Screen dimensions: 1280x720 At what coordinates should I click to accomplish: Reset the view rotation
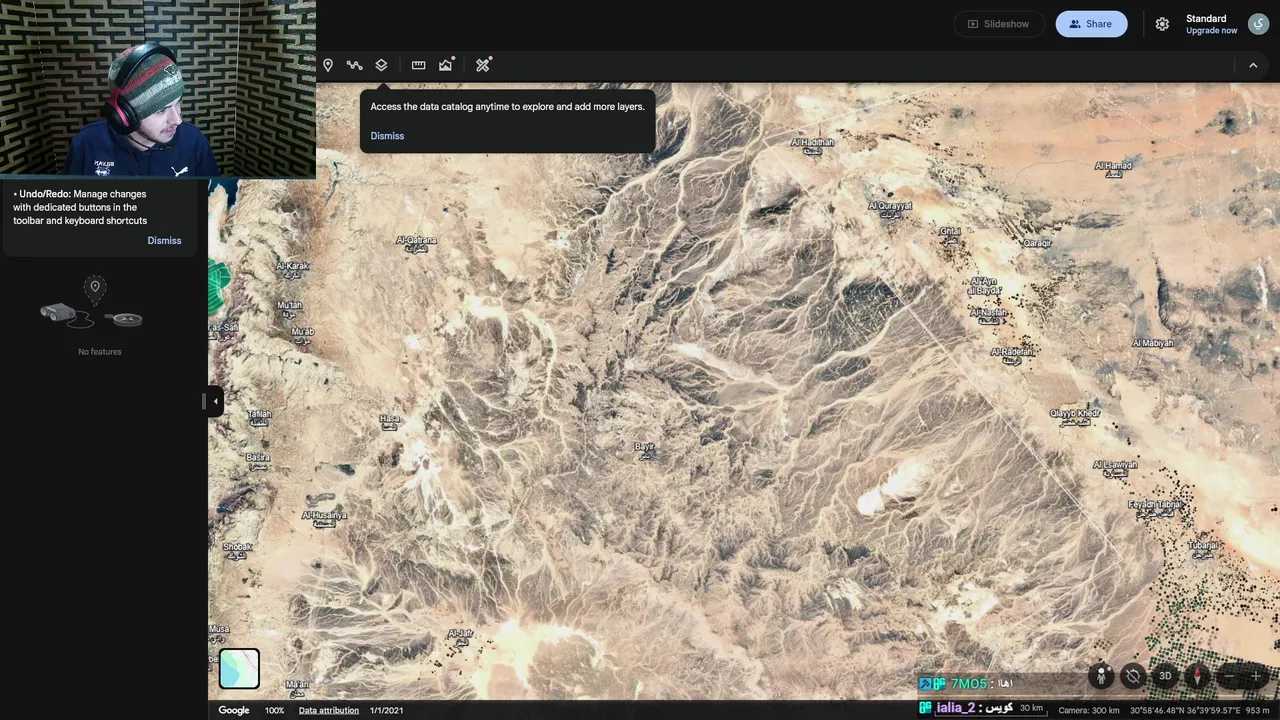click(x=1132, y=676)
